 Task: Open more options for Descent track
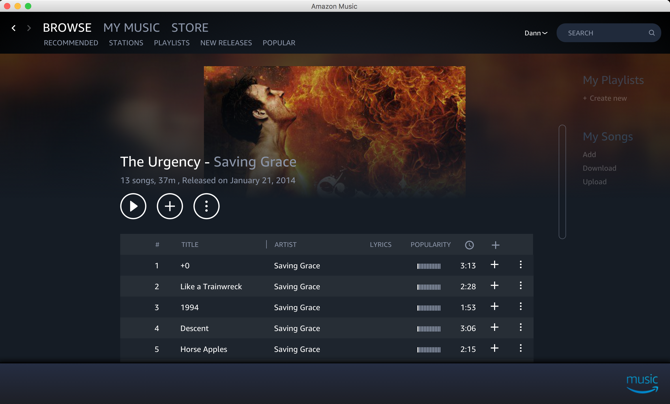pos(520,328)
